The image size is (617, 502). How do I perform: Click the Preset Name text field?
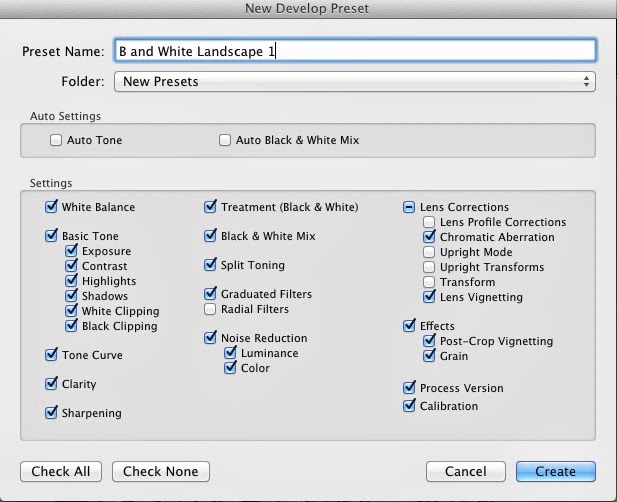(355, 50)
